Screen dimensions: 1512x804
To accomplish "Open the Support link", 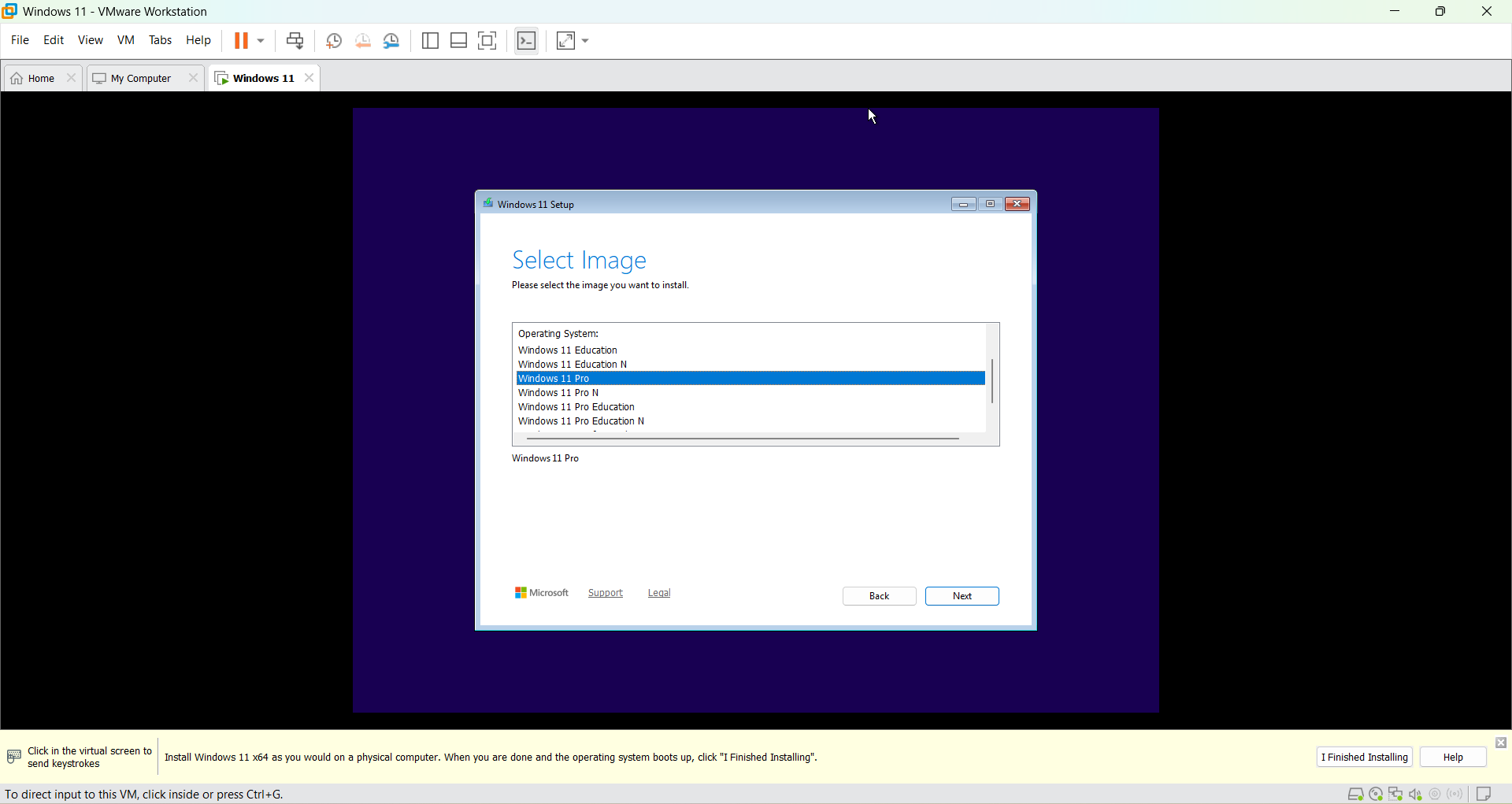I will [606, 593].
